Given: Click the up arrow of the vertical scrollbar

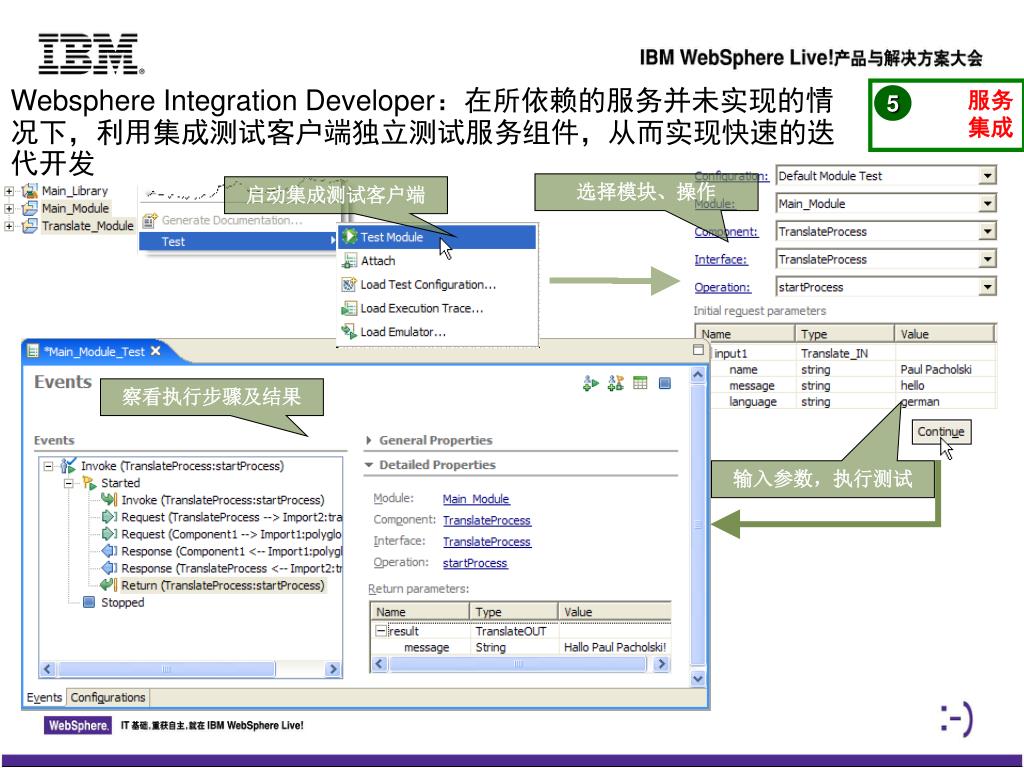Looking at the screenshot, I should point(698,375).
